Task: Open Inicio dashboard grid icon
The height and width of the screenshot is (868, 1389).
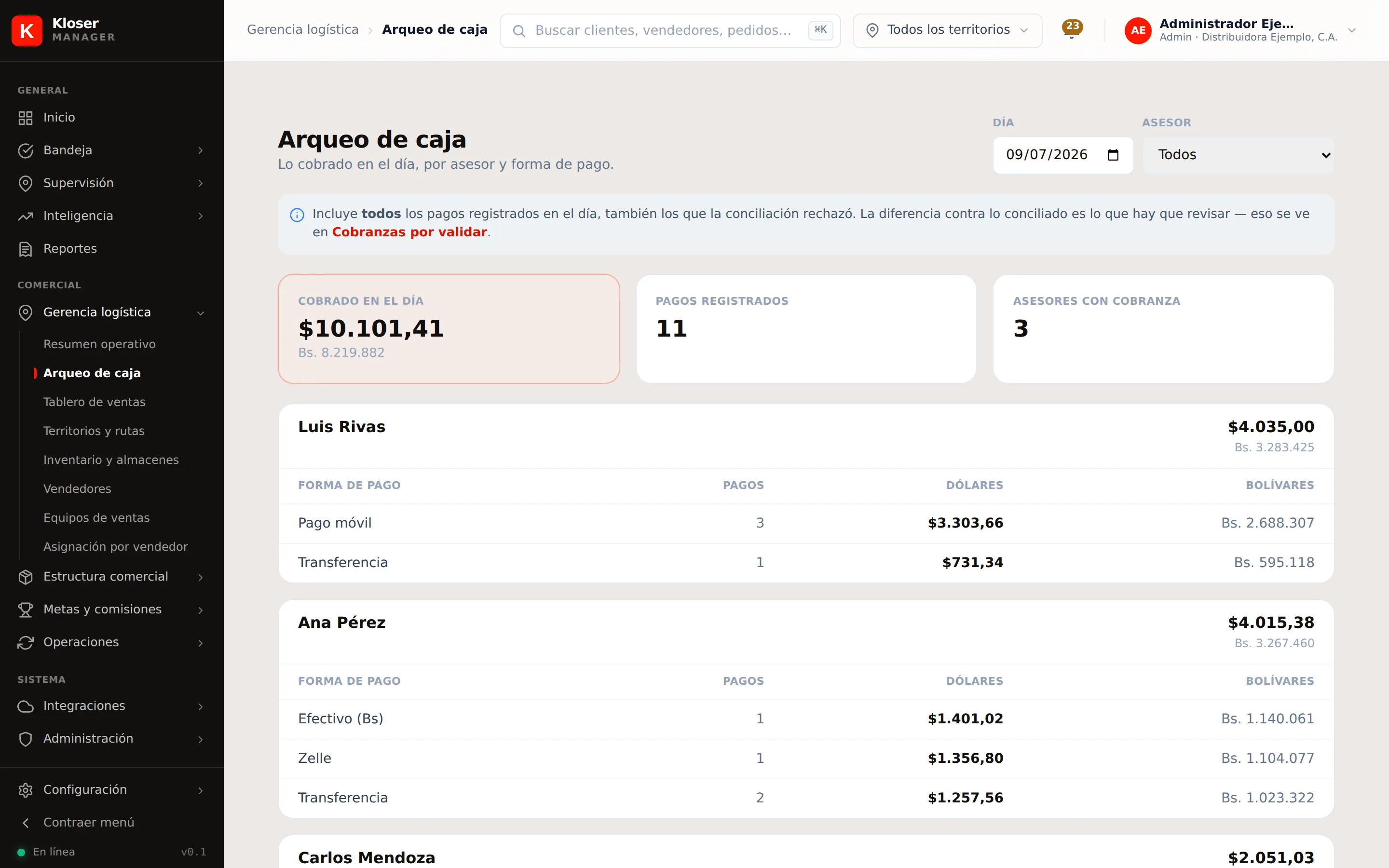Action: point(25,118)
